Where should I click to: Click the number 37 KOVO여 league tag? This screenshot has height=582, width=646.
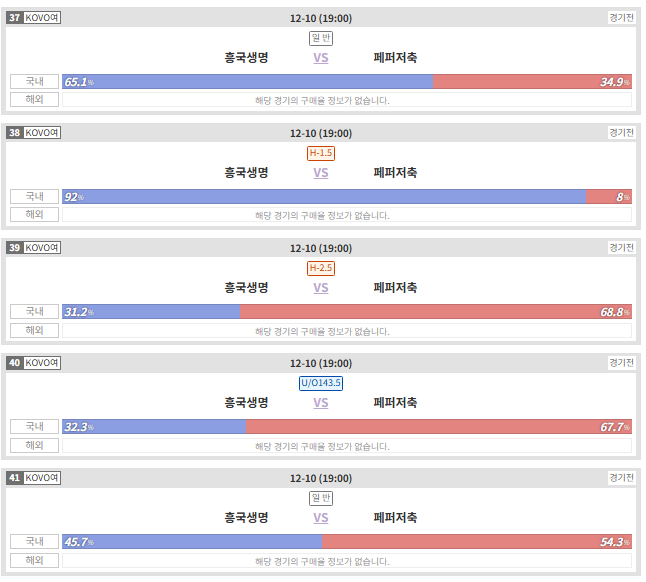(34, 18)
